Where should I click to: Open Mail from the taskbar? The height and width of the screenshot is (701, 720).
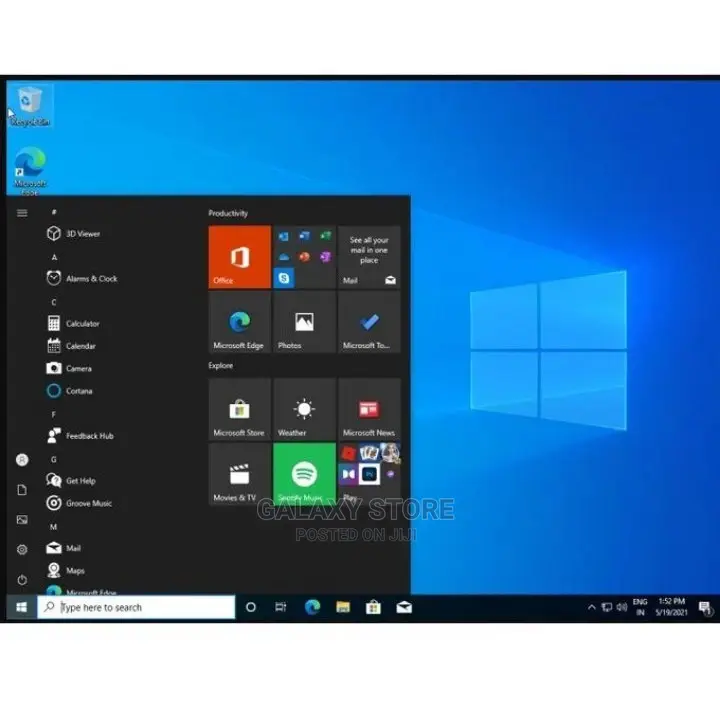(x=404, y=607)
